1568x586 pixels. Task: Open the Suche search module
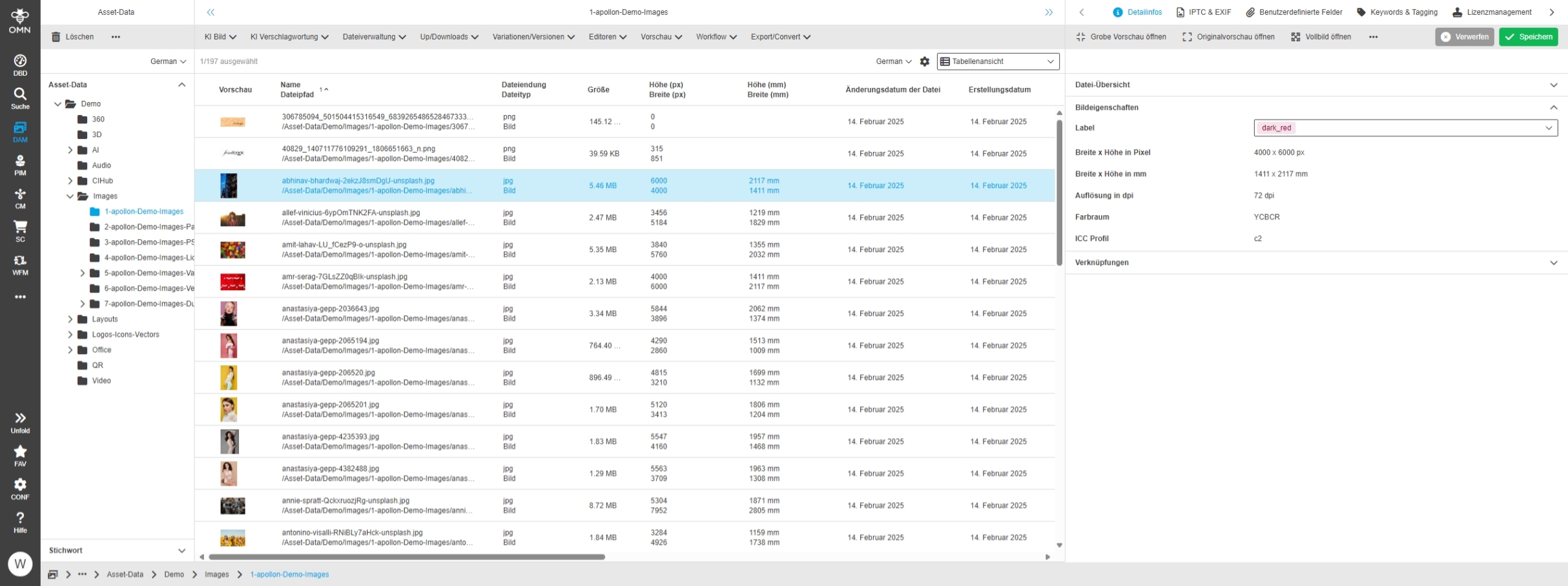(x=20, y=98)
